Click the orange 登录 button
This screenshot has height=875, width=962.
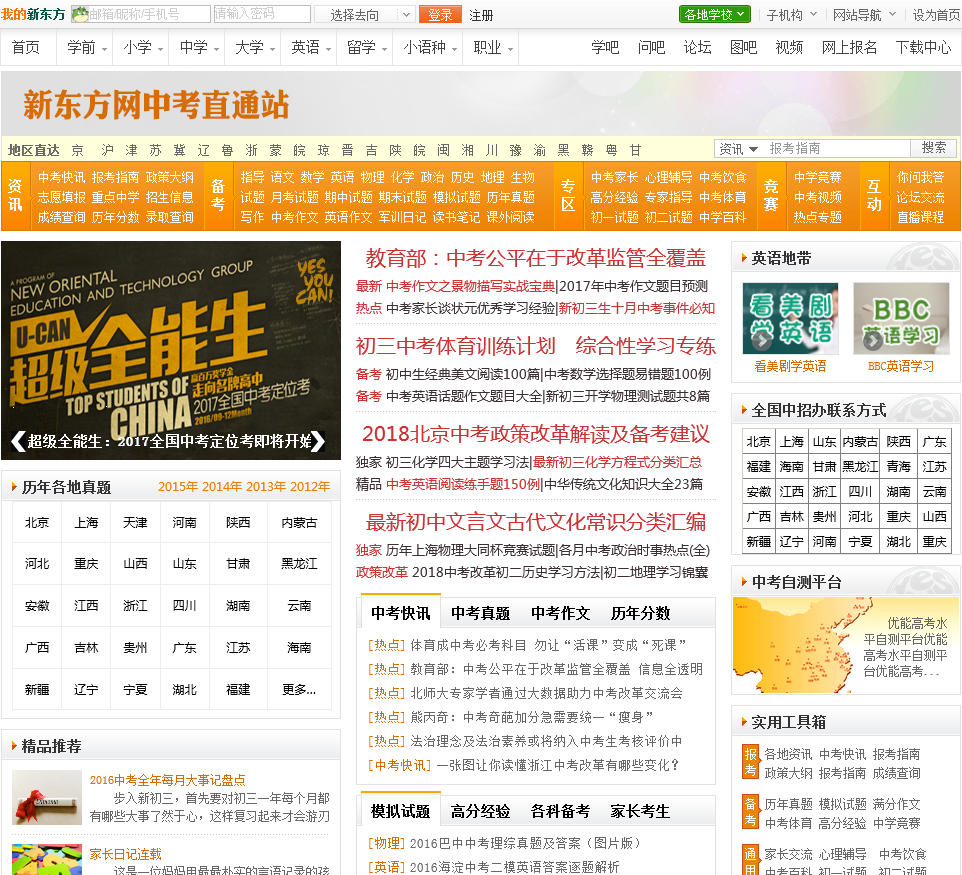[440, 15]
